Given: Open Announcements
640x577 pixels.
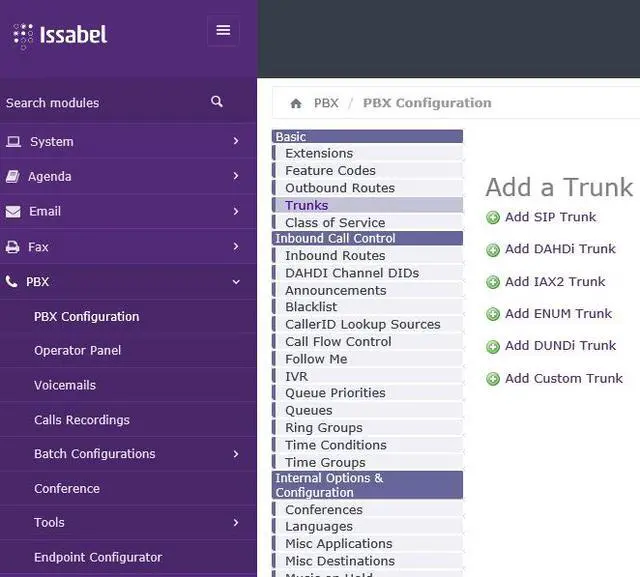Looking at the screenshot, I should (367, 291).
